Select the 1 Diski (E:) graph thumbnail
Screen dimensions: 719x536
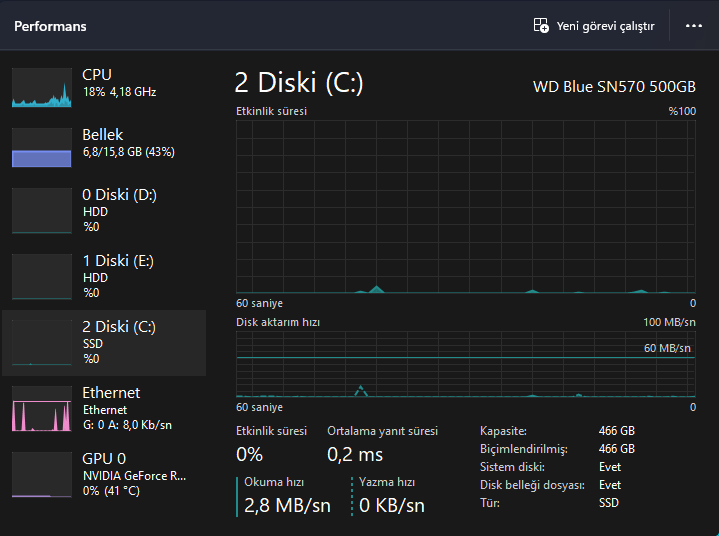click(42, 276)
